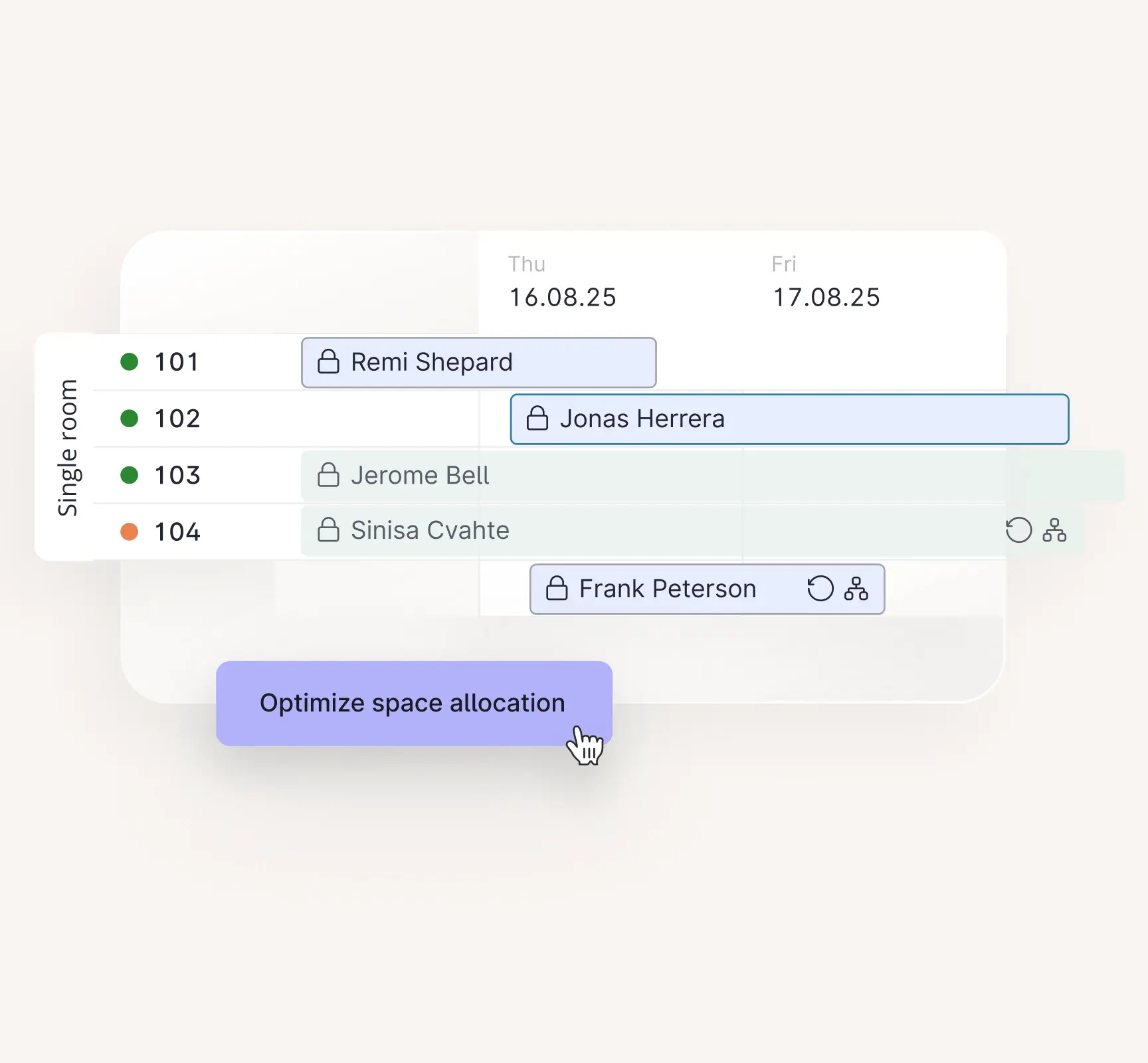Click the green status dot for room 103

(129, 476)
